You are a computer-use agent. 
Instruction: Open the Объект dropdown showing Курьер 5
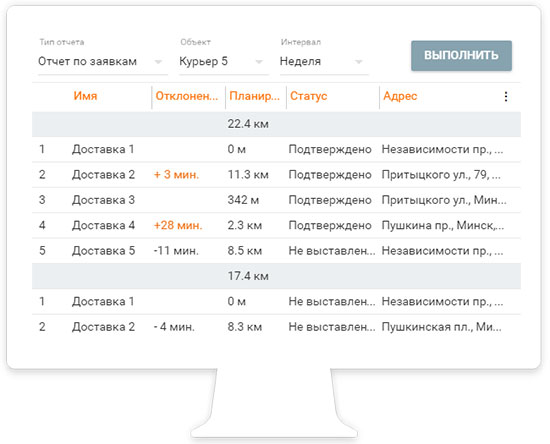223,62
